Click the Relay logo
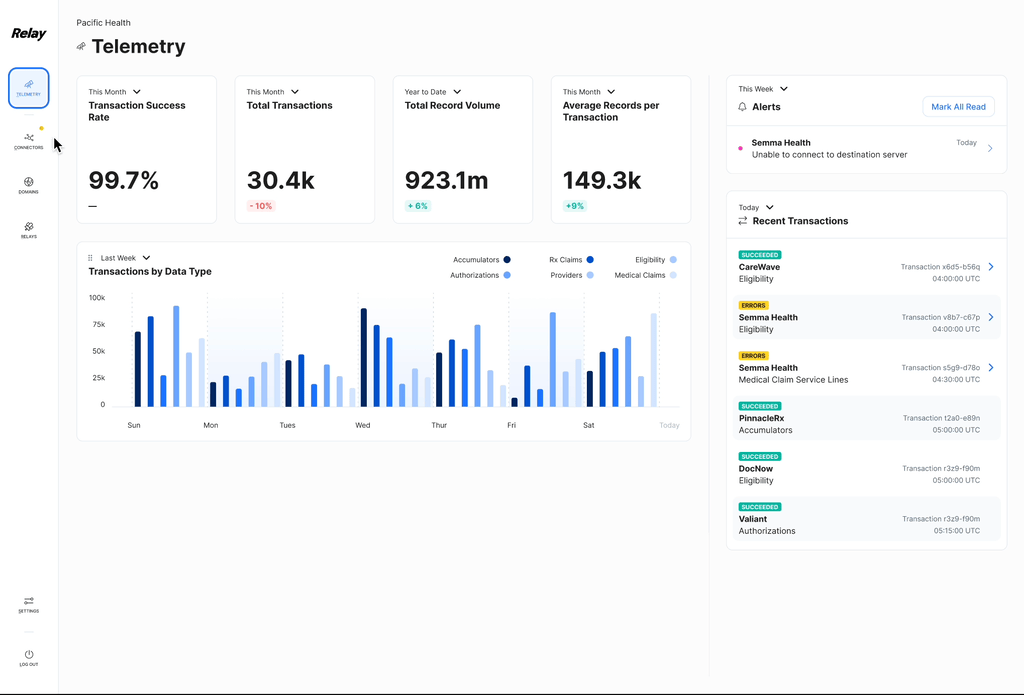1024x695 pixels. [29, 33]
